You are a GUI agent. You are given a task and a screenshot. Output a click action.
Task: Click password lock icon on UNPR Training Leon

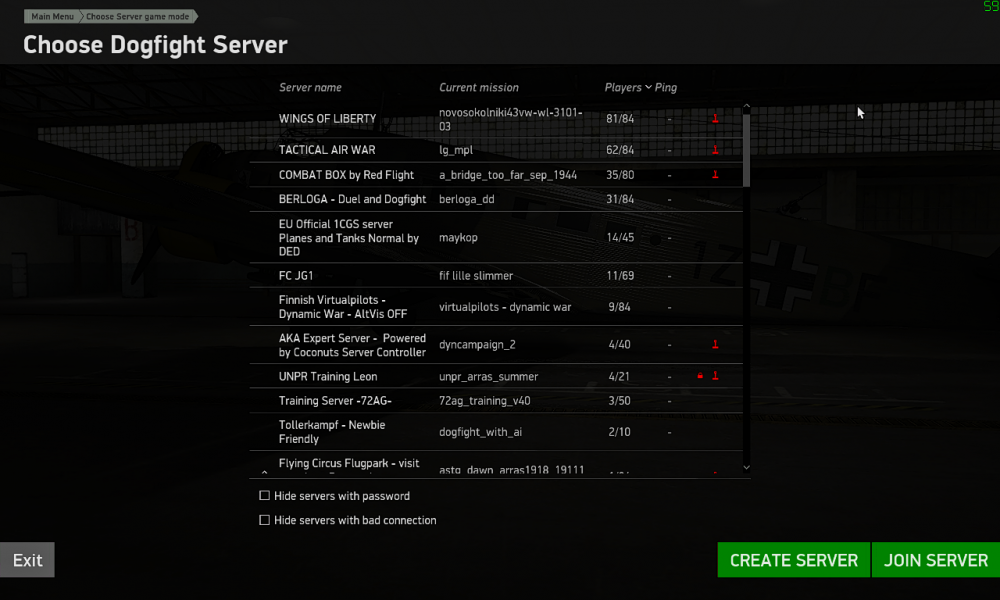pos(700,376)
